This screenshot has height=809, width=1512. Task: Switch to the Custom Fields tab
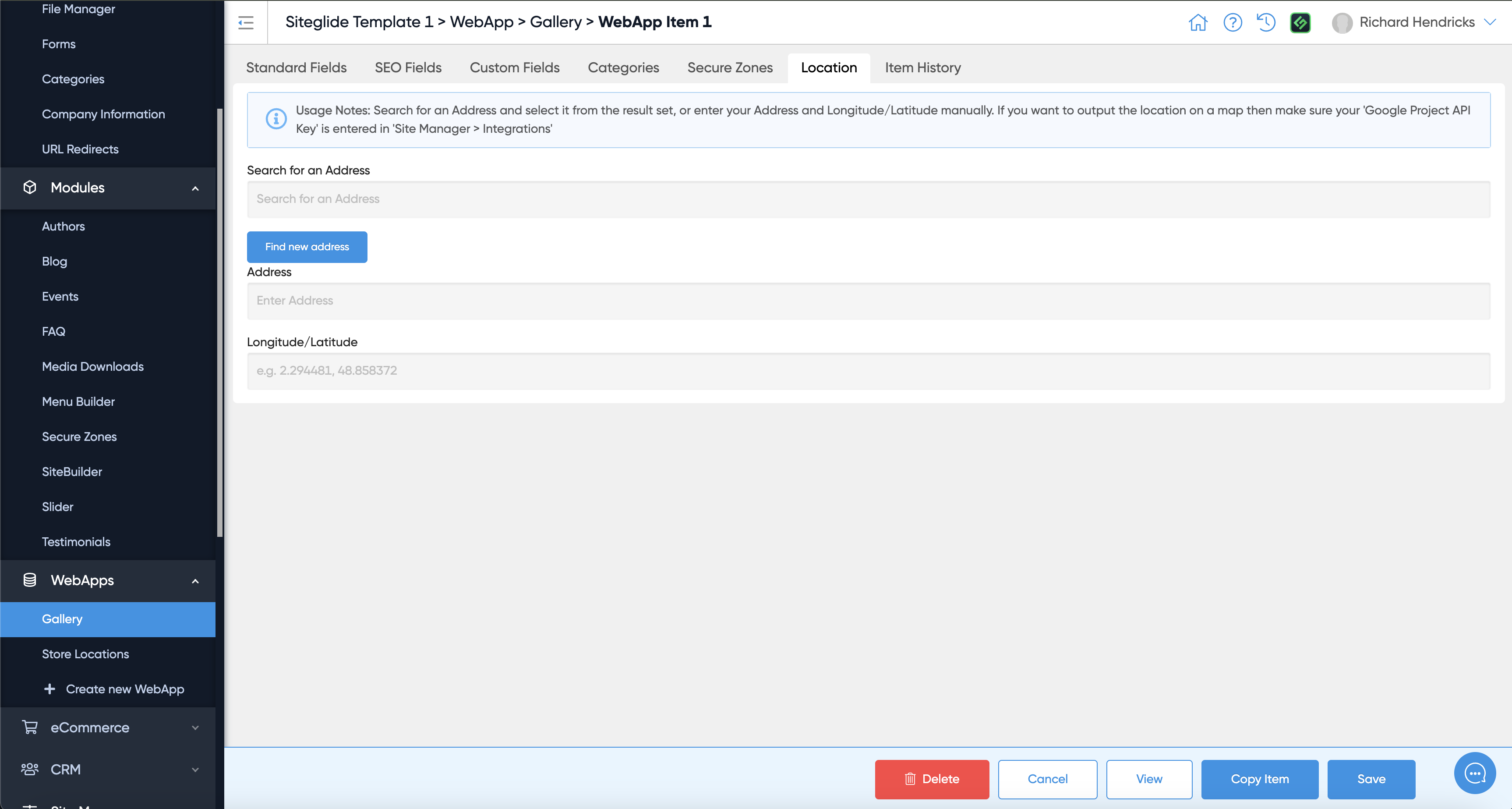pyautogui.click(x=514, y=67)
